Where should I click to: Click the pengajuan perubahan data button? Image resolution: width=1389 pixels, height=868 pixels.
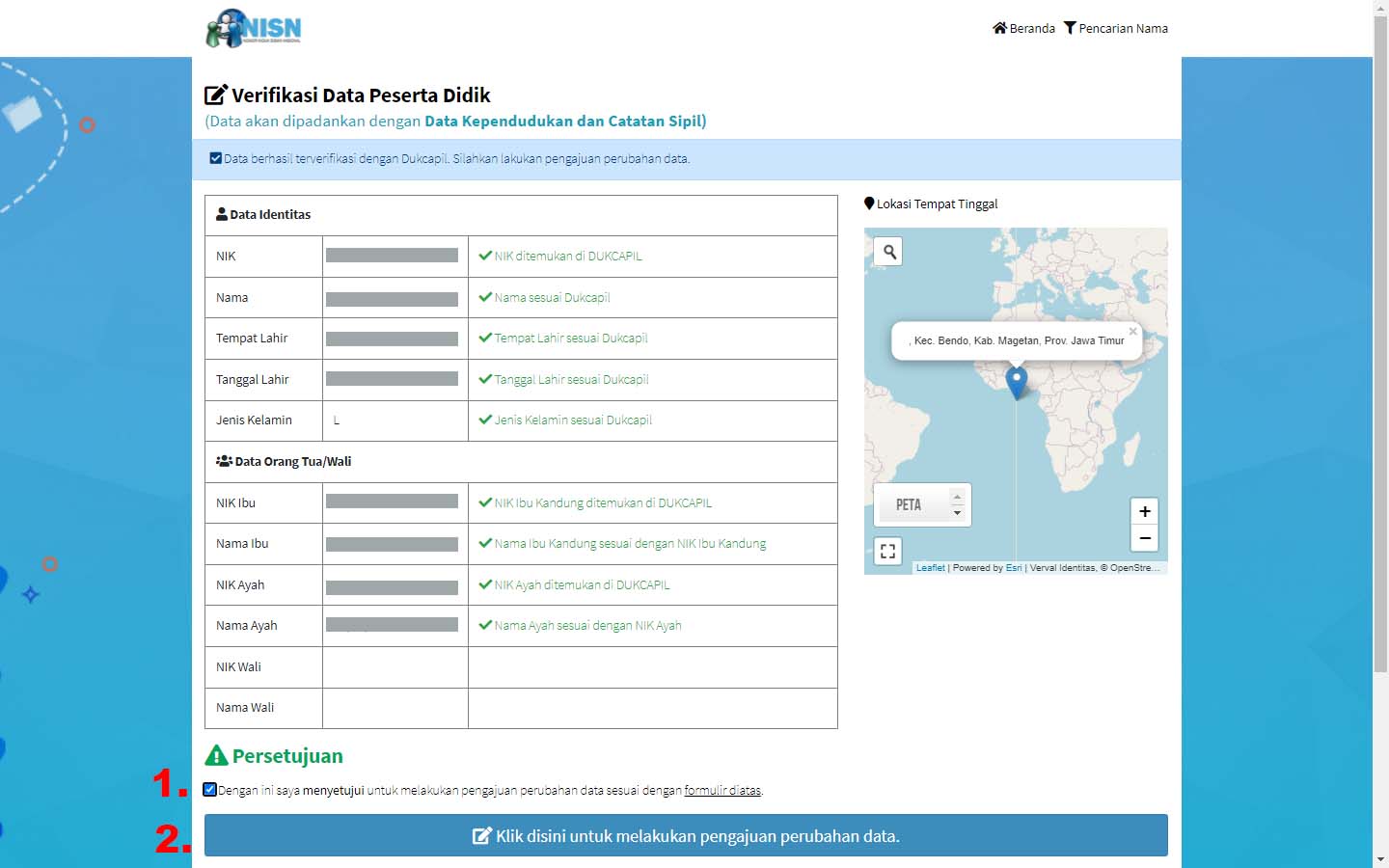[x=686, y=835]
